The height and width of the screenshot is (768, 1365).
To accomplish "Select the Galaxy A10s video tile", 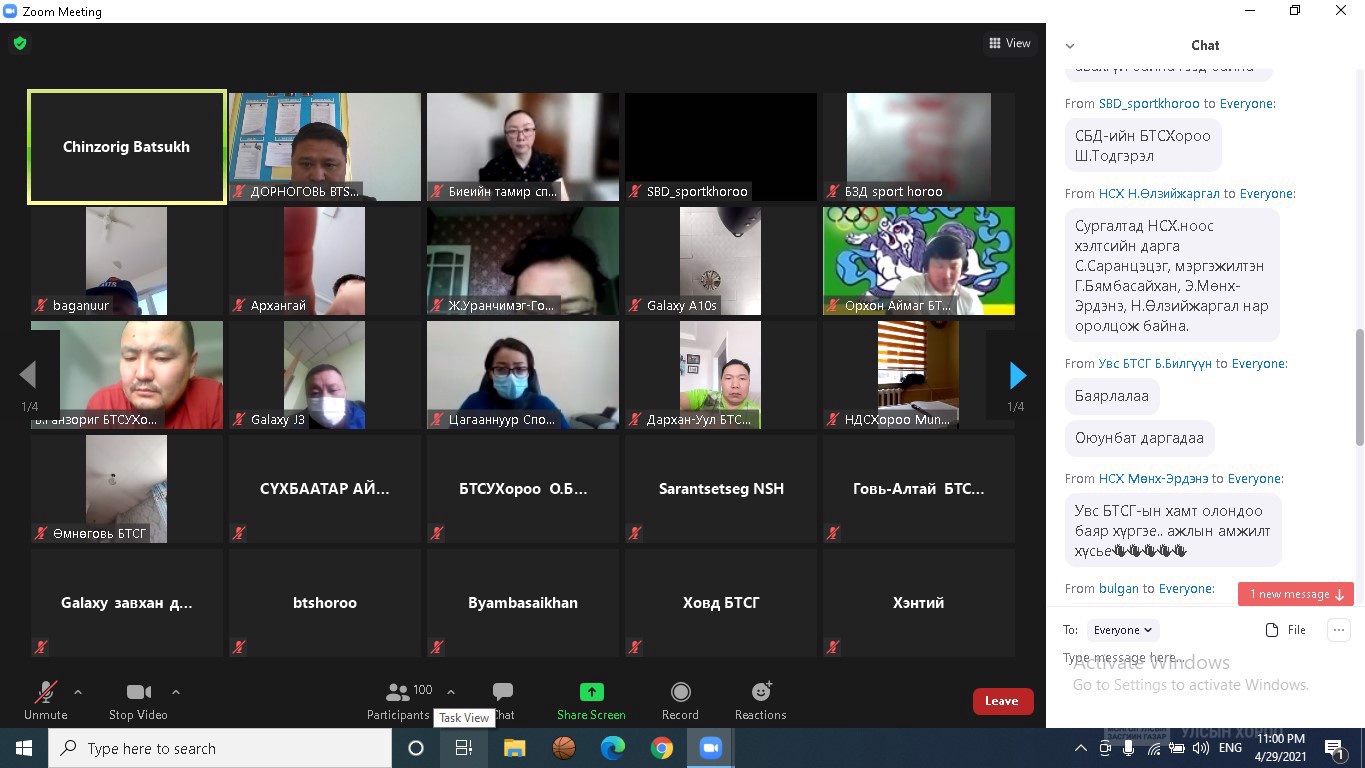I will coord(720,261).
